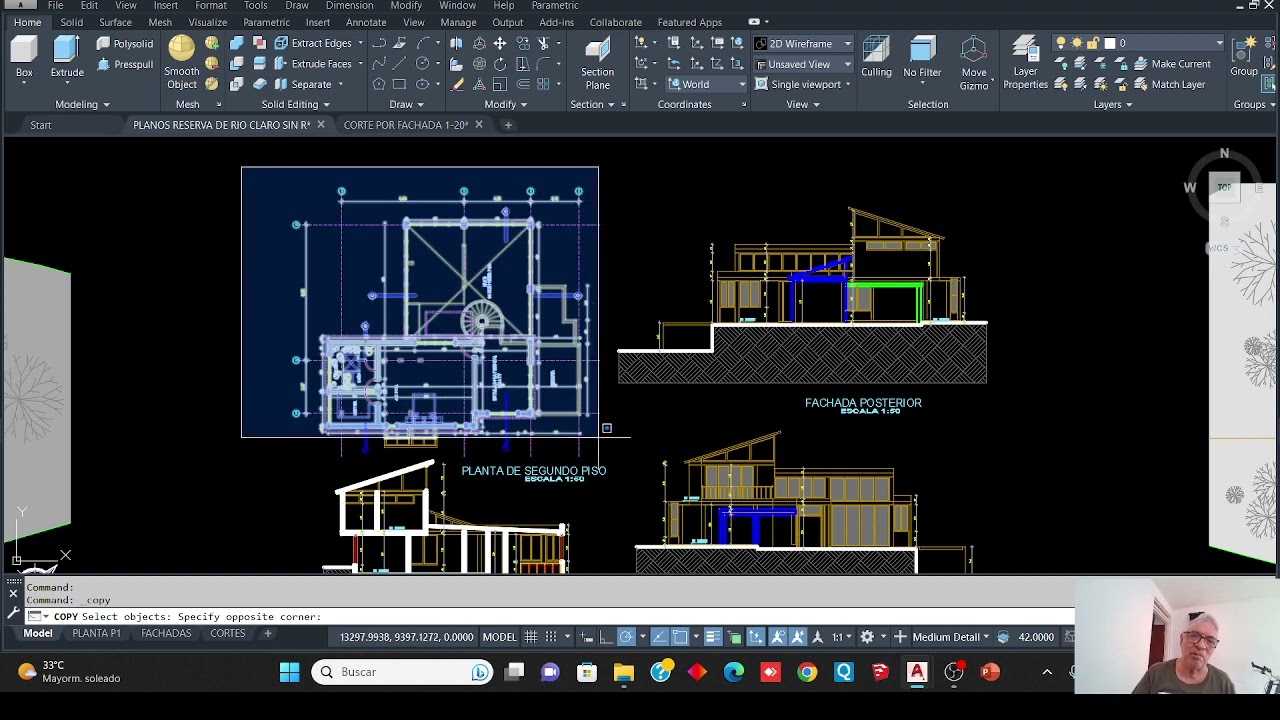1280x720 pixels.
Task: Click the ViewCube TOP face
Action: tap(1224, 187)
